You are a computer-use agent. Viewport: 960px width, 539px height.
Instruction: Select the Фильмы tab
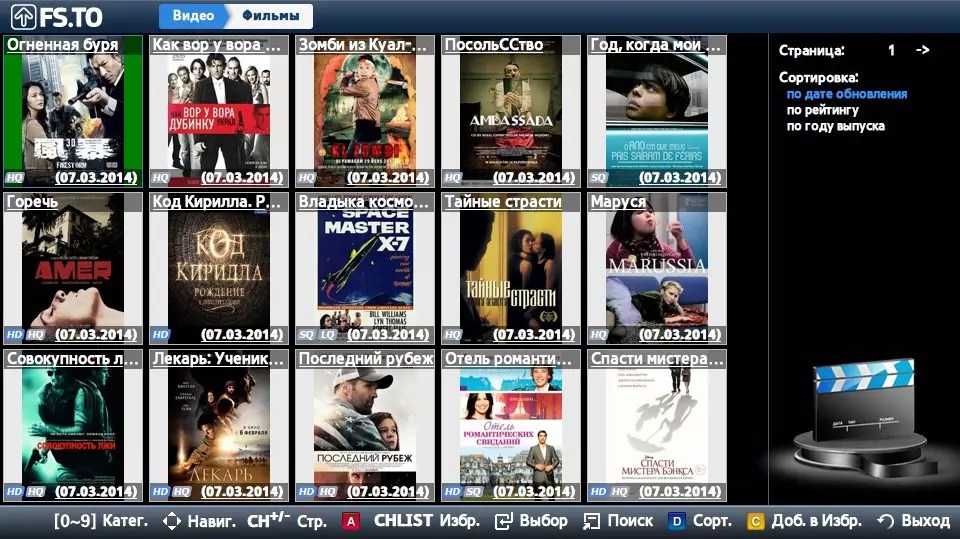pos(270,16)
